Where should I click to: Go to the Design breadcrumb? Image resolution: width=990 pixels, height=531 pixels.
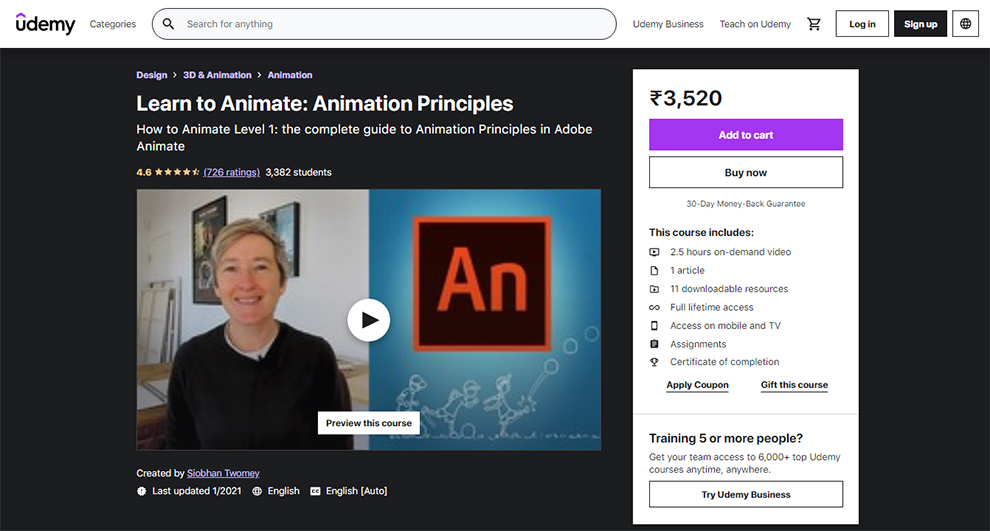click(152, 75)
